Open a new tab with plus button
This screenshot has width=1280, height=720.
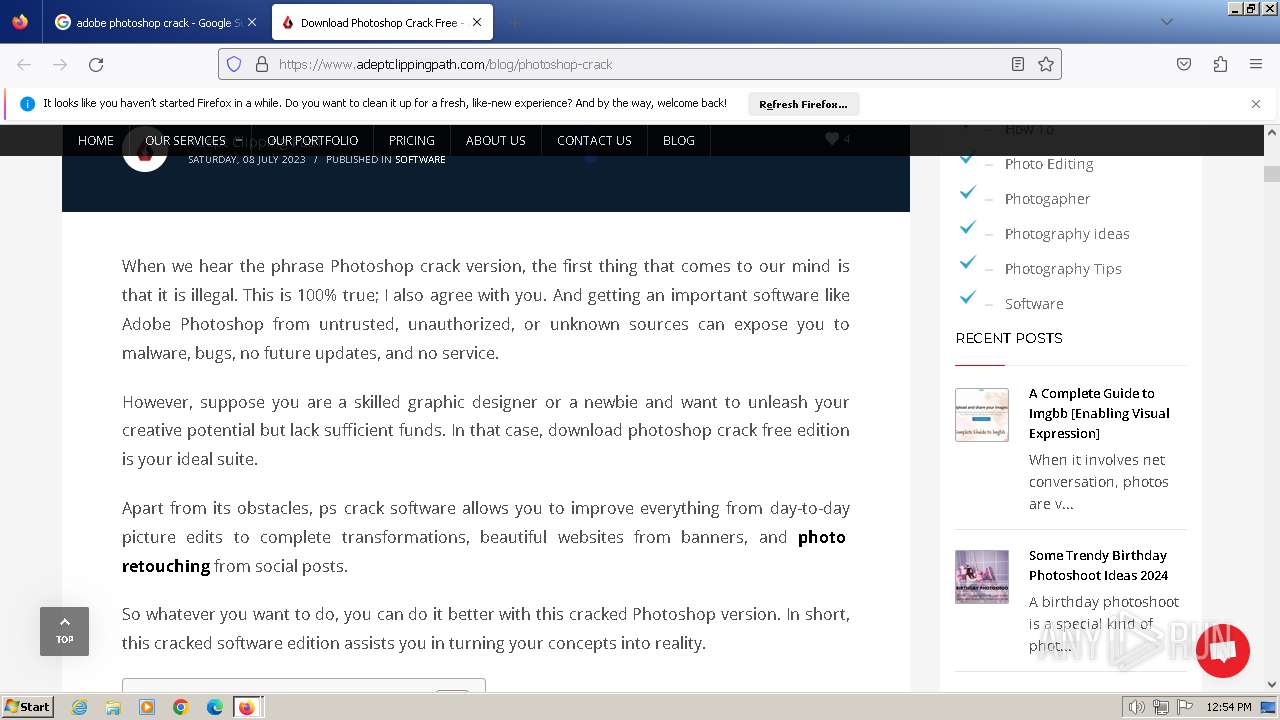pos(515,22)
